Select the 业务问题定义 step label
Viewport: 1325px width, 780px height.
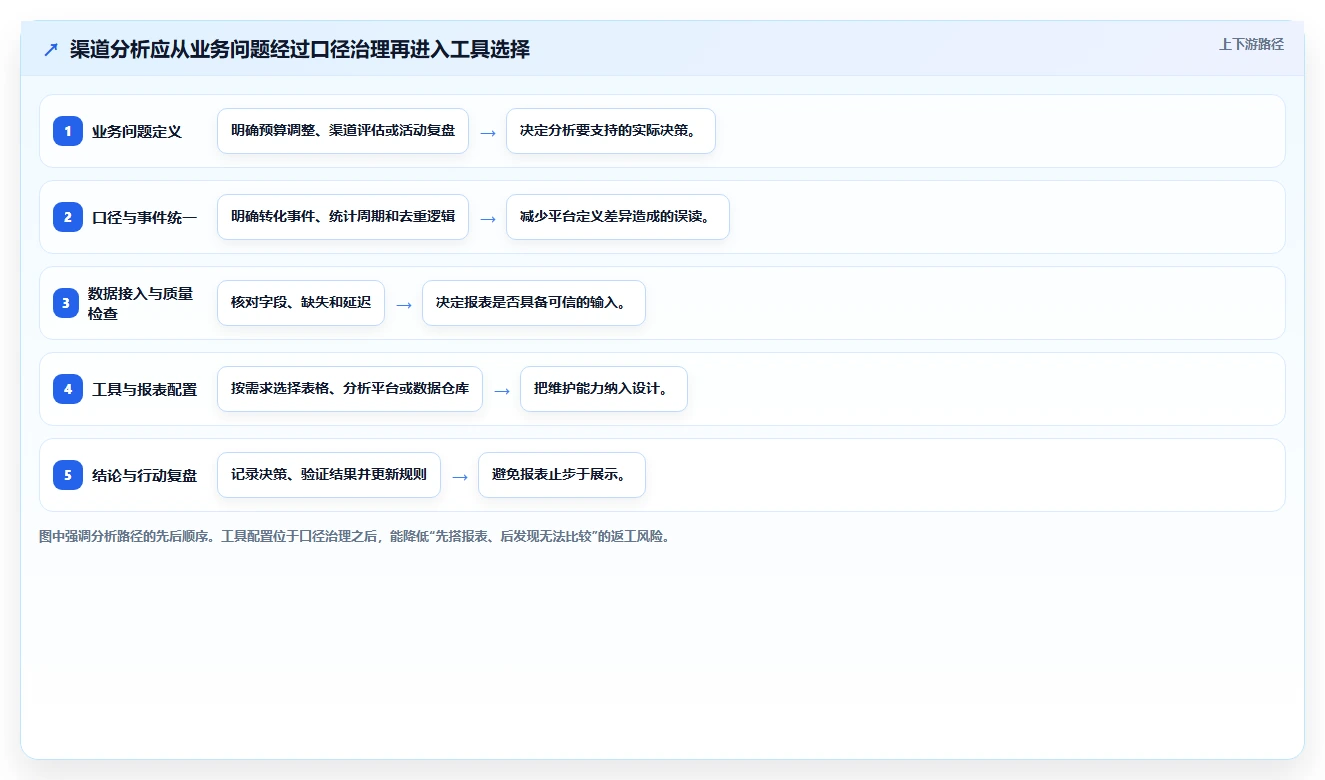[137, 131]
